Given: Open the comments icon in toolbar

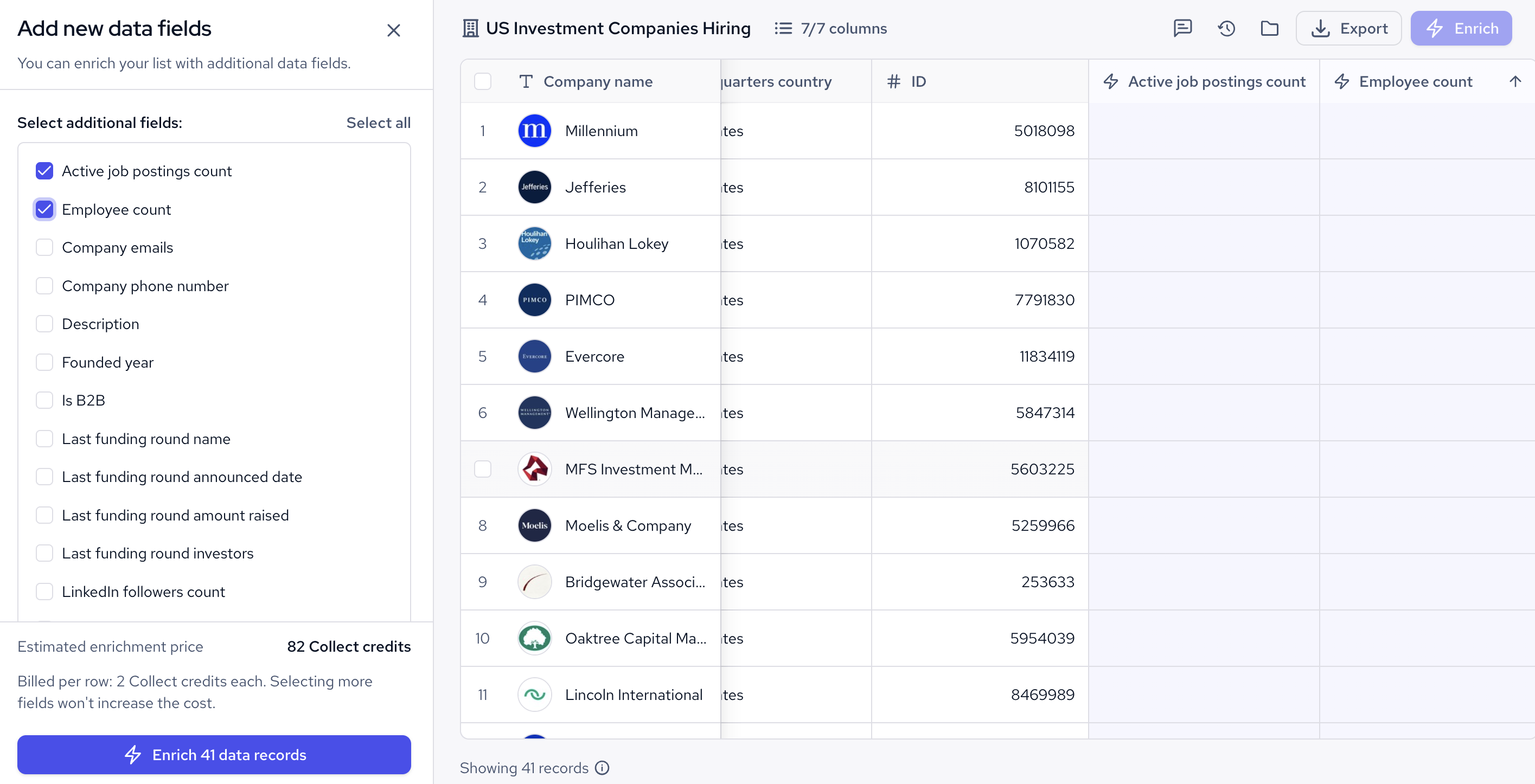Looking at the screenshot, I should [x=1182, y=28].
